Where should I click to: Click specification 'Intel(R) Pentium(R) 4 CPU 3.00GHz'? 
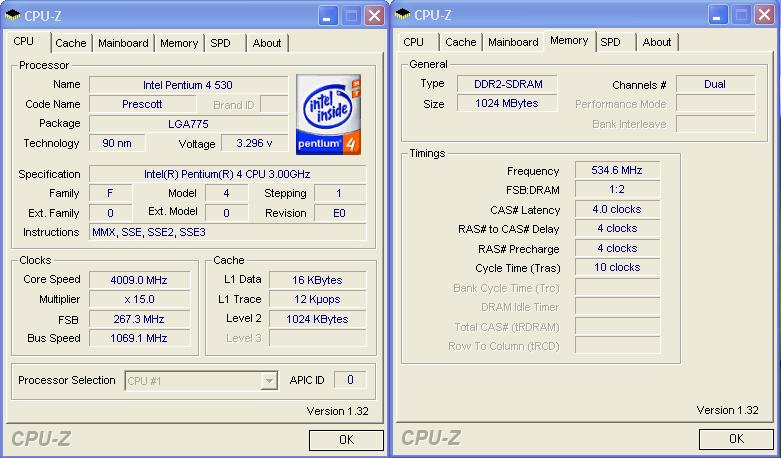(x=228, y=174)
